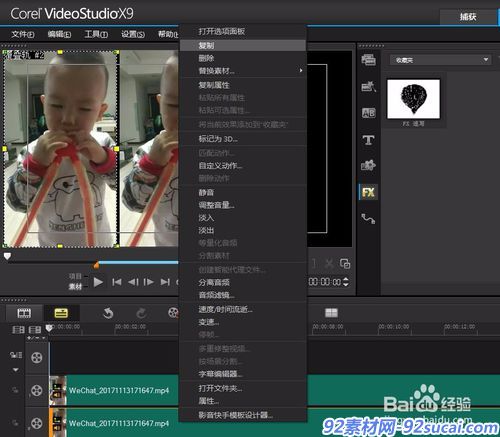Choose 分离音频 from context menu
Viewport: 500px width, 437px height.
[243, 283]
